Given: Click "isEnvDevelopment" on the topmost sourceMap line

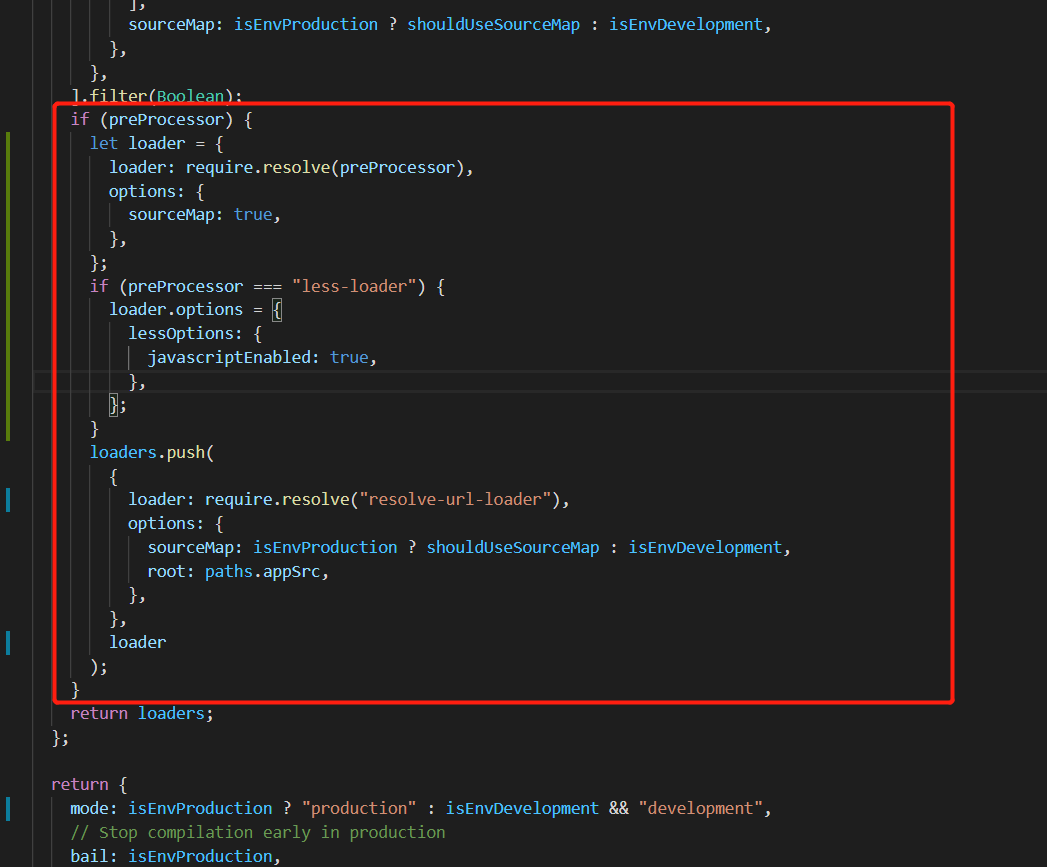Looking at the screenshot, I should click(686, 25).
